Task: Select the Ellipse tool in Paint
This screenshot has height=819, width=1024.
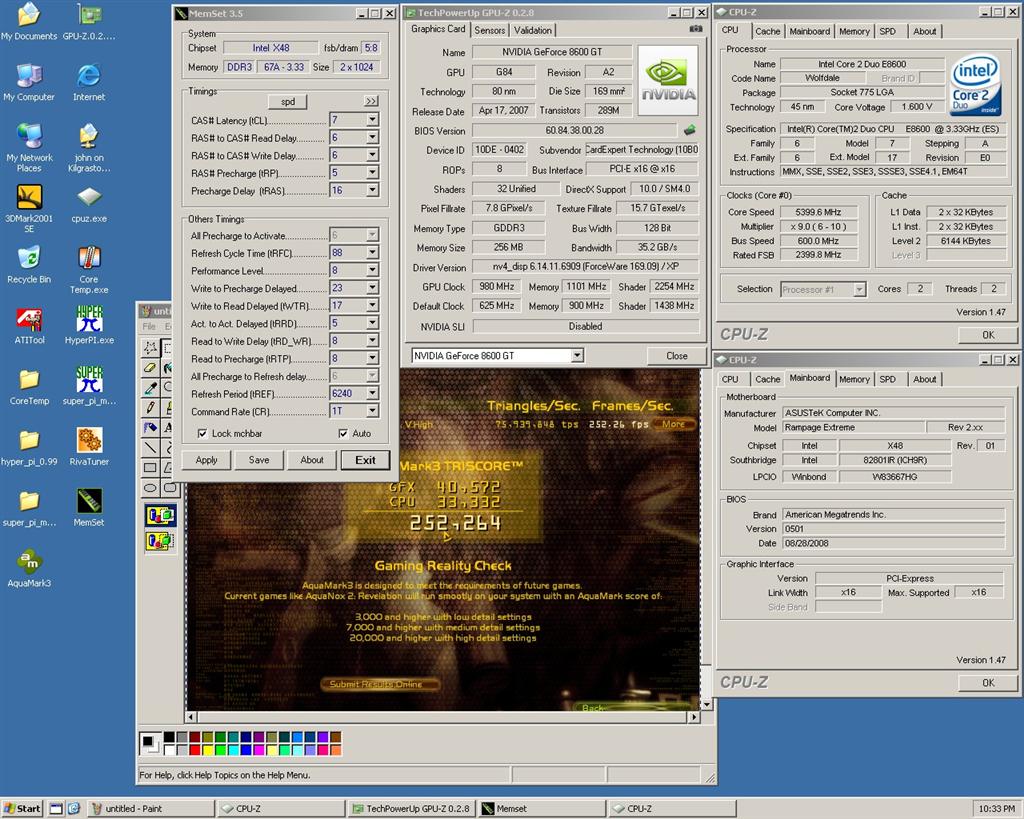Action: 150,487
